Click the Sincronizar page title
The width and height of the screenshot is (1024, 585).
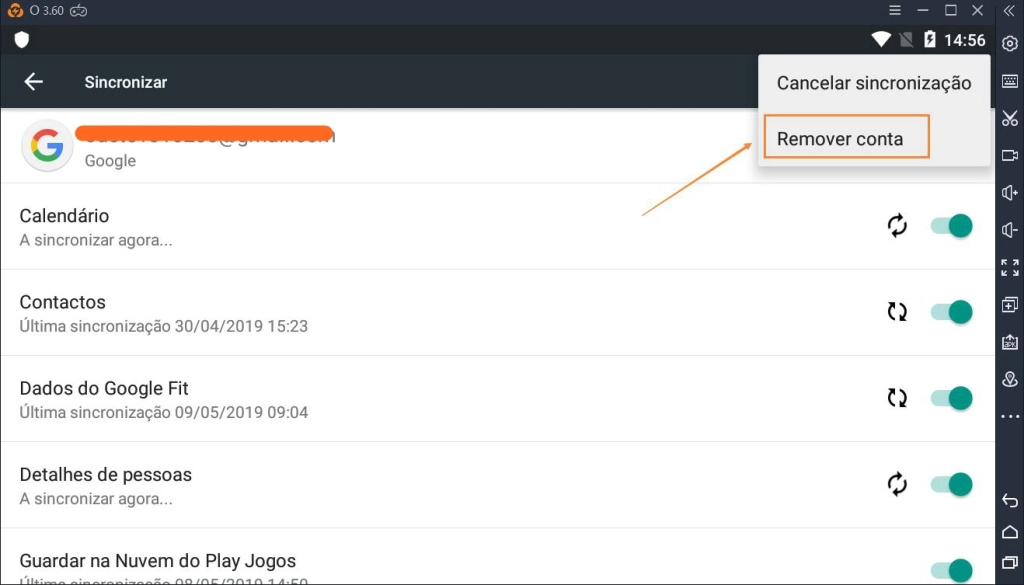pos(126,82)
